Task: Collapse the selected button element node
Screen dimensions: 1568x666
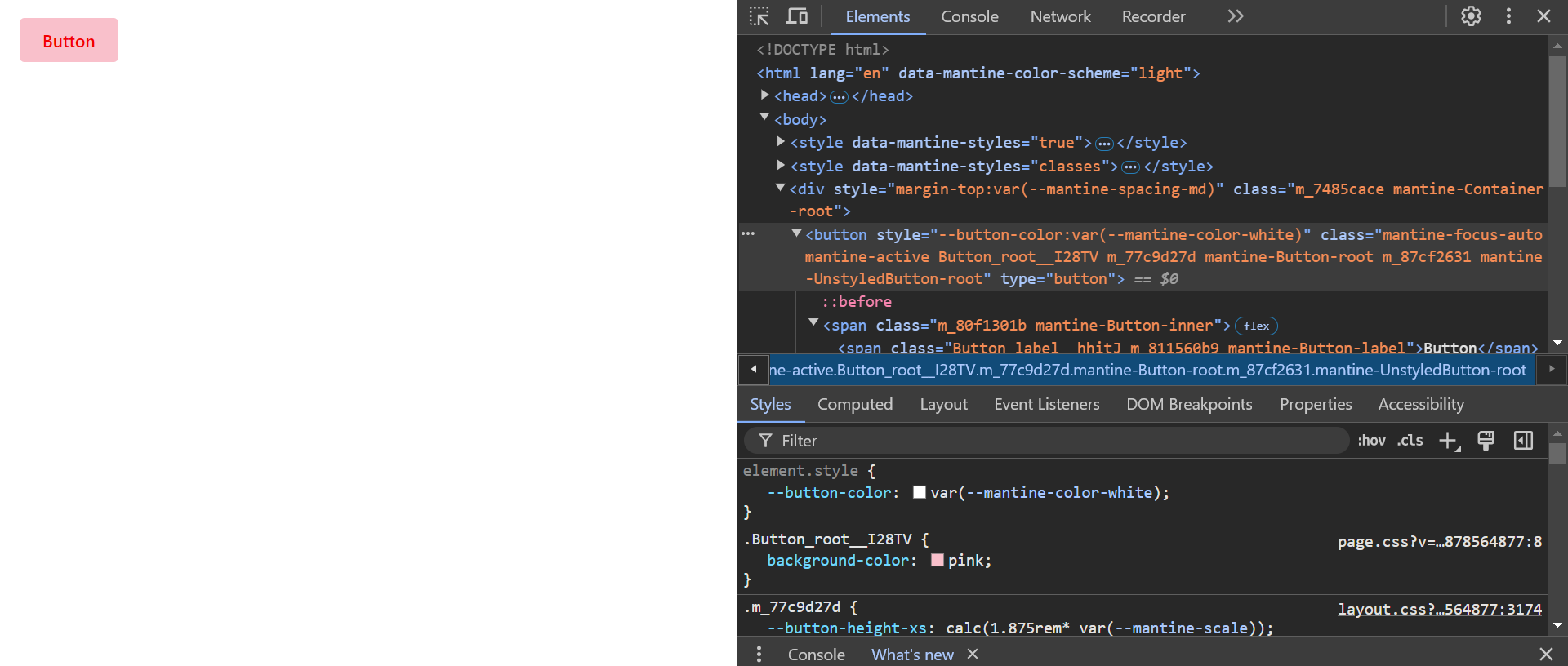Action: pyautogui.click(x=796, y=233)
